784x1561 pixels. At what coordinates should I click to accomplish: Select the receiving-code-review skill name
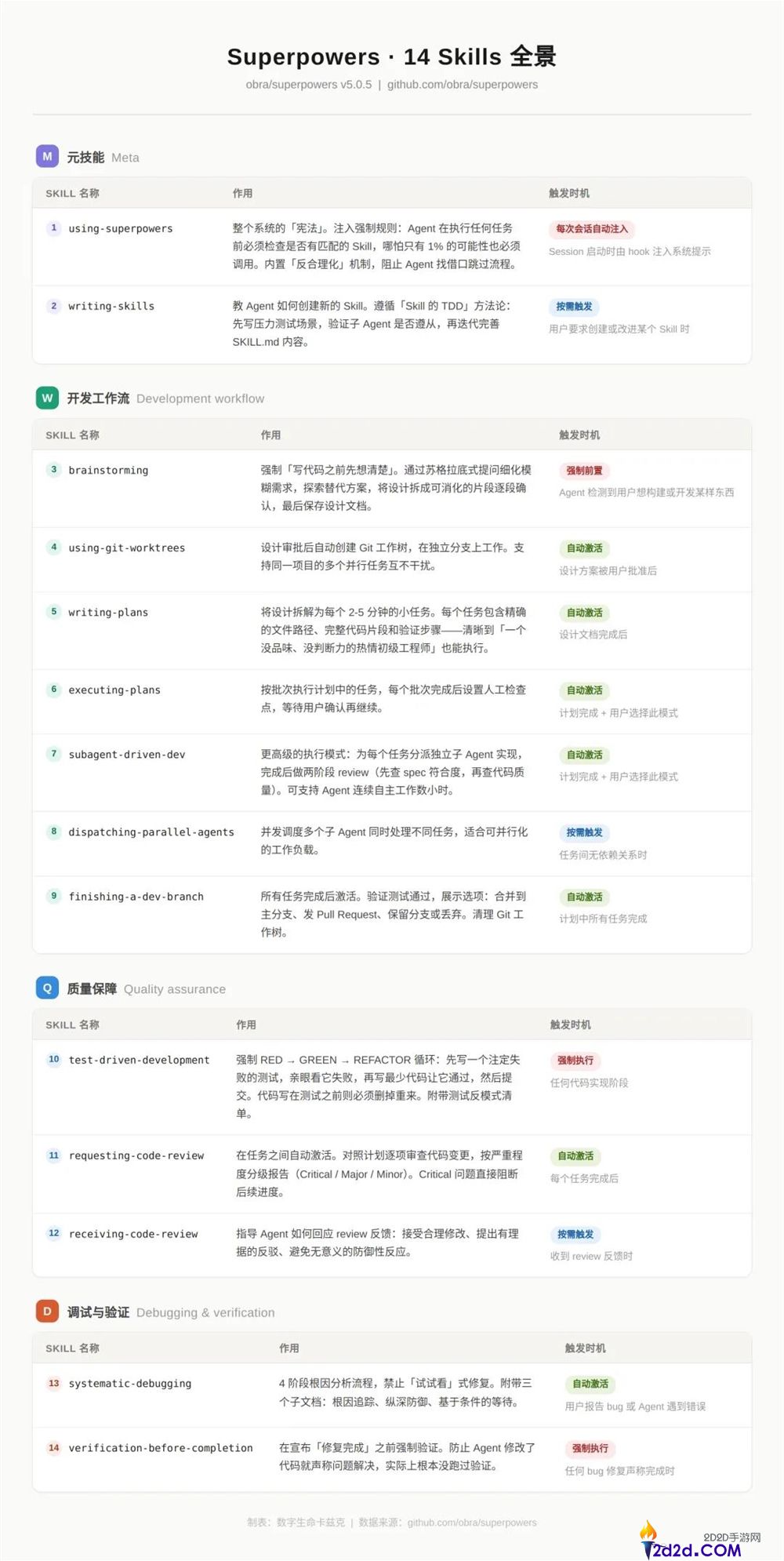pyautogui.click(x=133, y=1233)
